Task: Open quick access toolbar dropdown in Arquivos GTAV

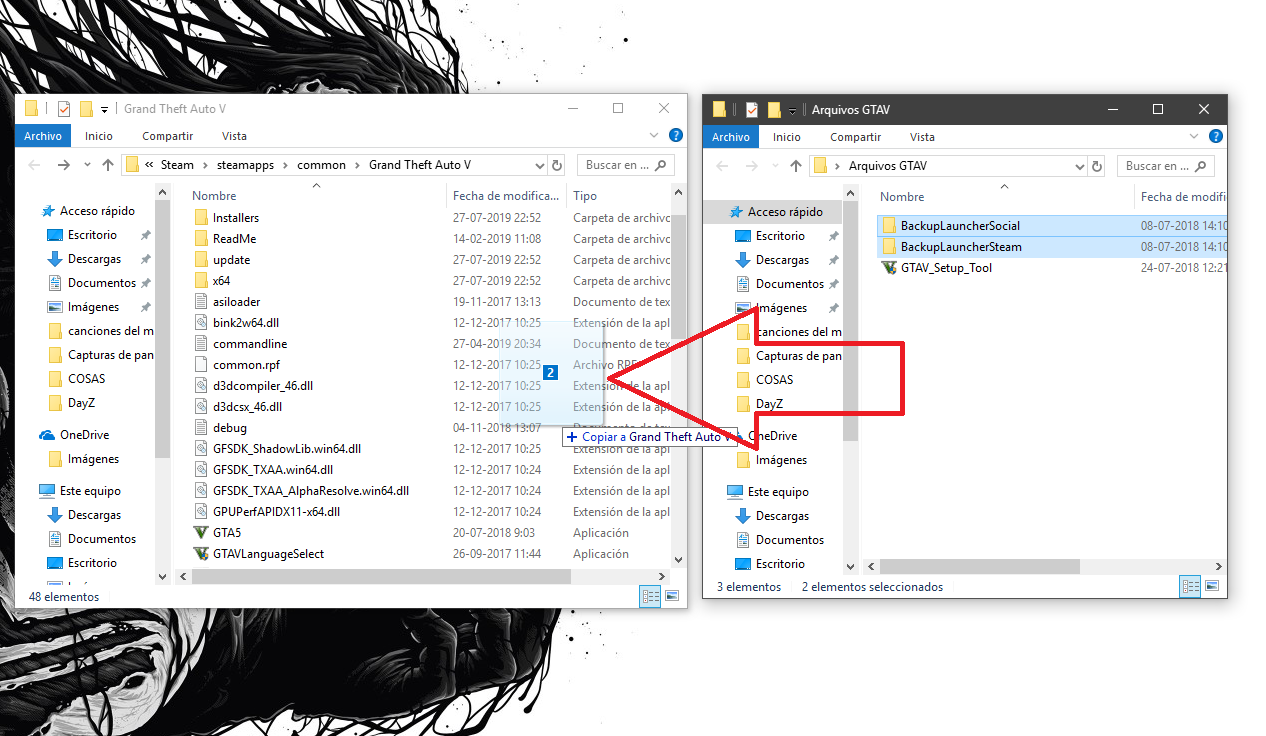Action: coord(793,110)
